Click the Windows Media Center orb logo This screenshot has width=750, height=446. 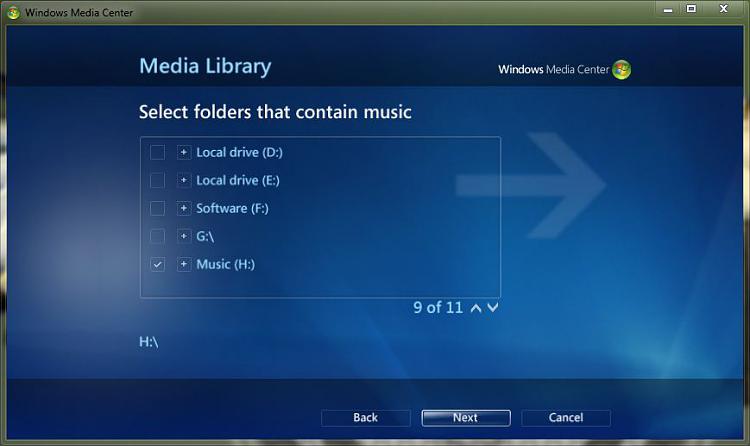coord(621,70)
